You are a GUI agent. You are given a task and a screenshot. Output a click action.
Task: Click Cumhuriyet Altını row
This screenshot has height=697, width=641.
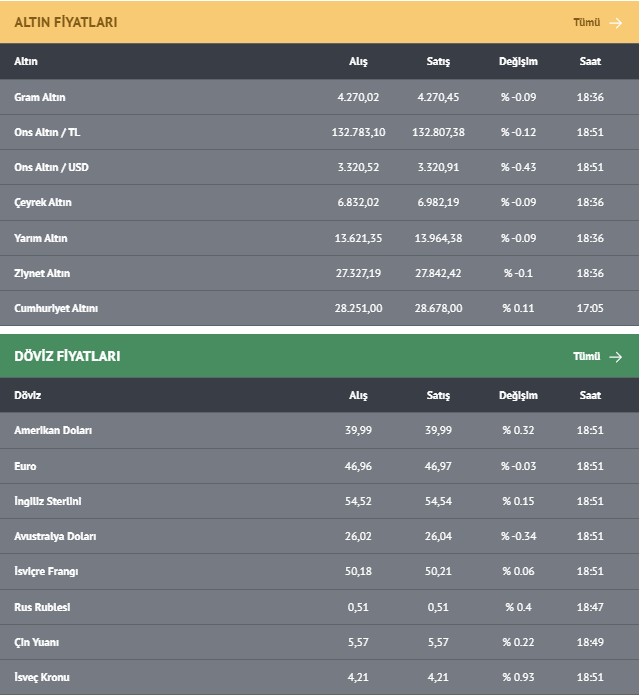coord(320,308)
